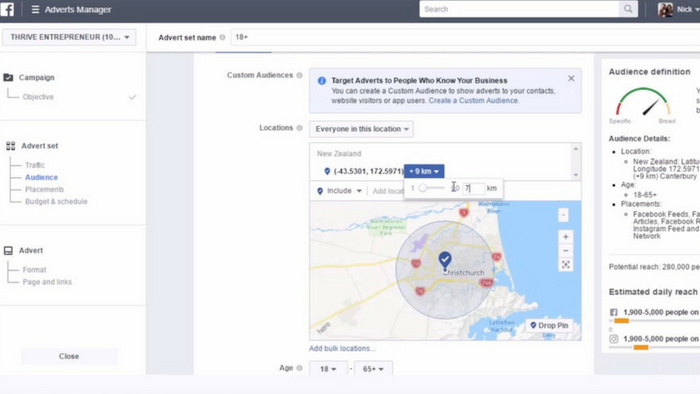Image resolution: width=700 pixels, height=394 pixels.
Task: Click the New Zealand location heading
Action: pyautogui.click(x=339, y=153)
